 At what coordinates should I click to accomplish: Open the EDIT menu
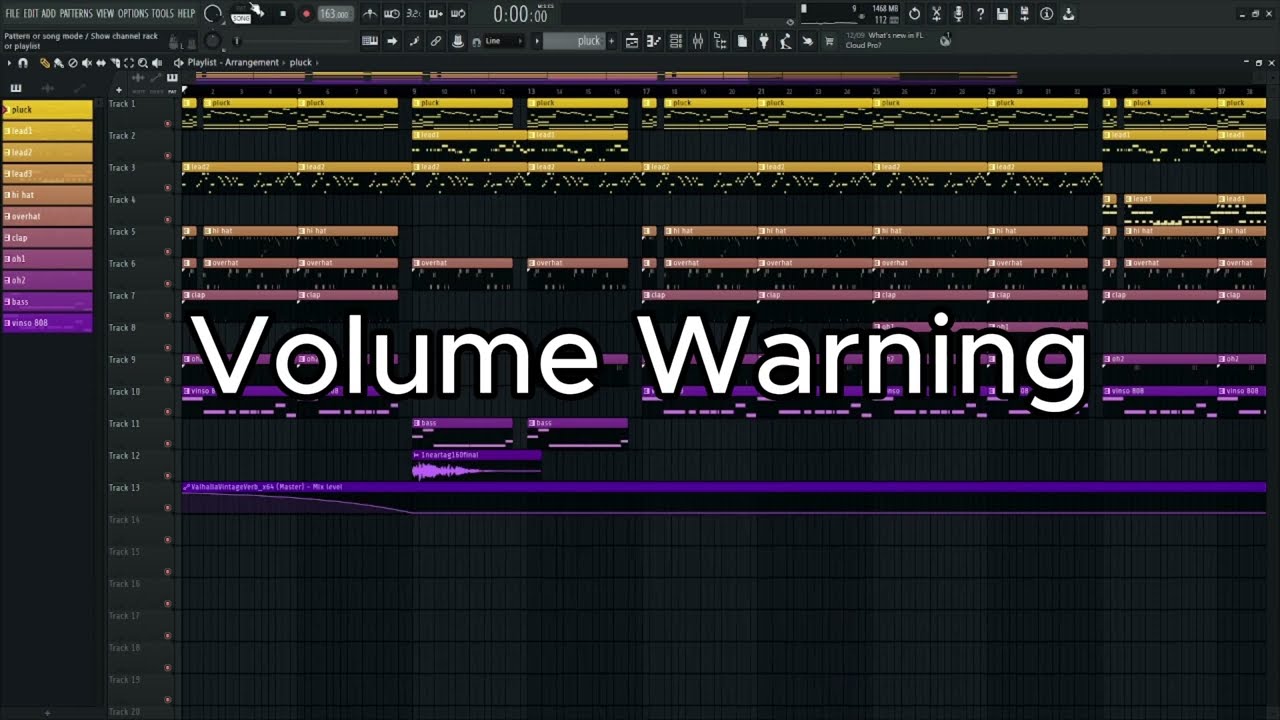[31, 14]
